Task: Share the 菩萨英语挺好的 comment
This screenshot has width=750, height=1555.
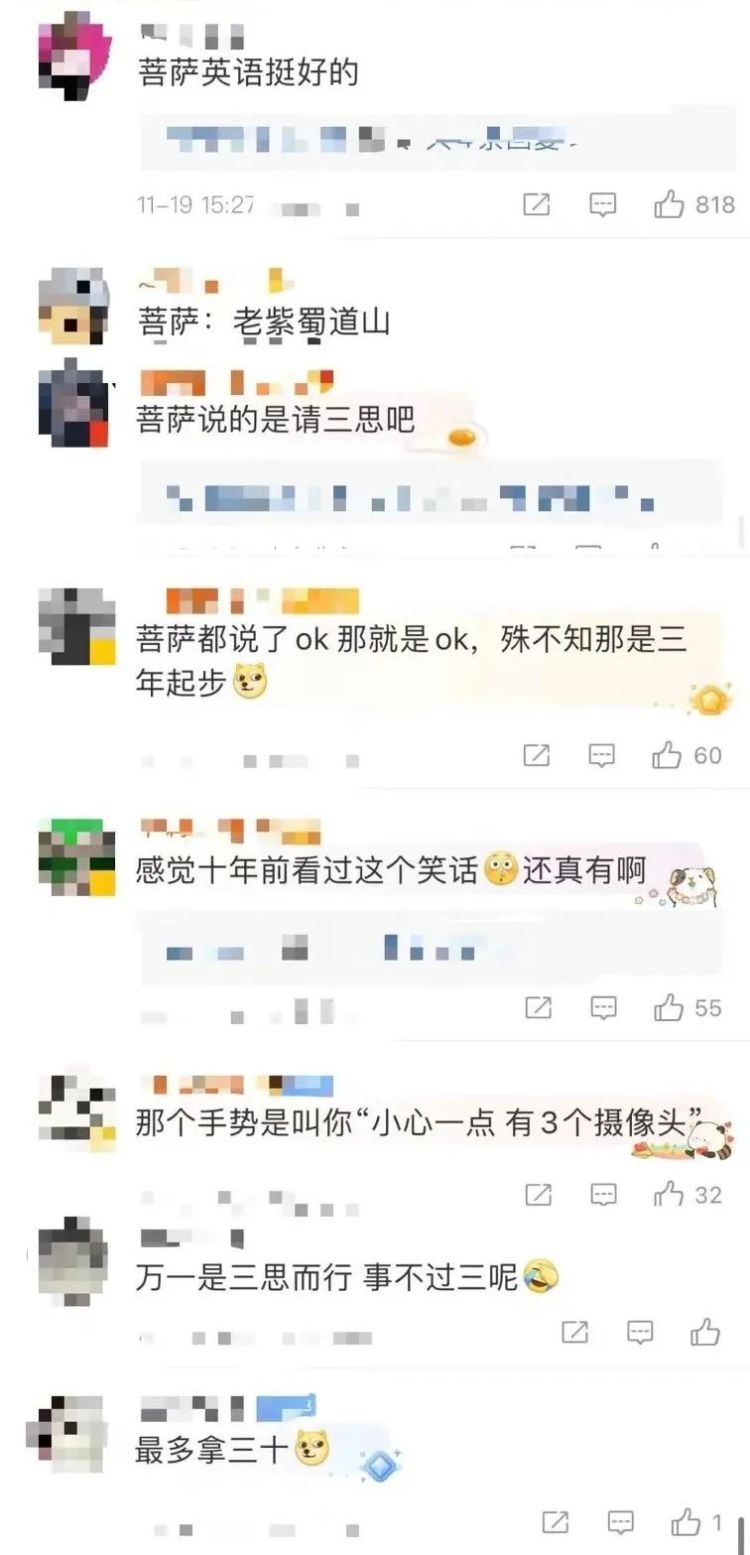Action: pos(537,205)
